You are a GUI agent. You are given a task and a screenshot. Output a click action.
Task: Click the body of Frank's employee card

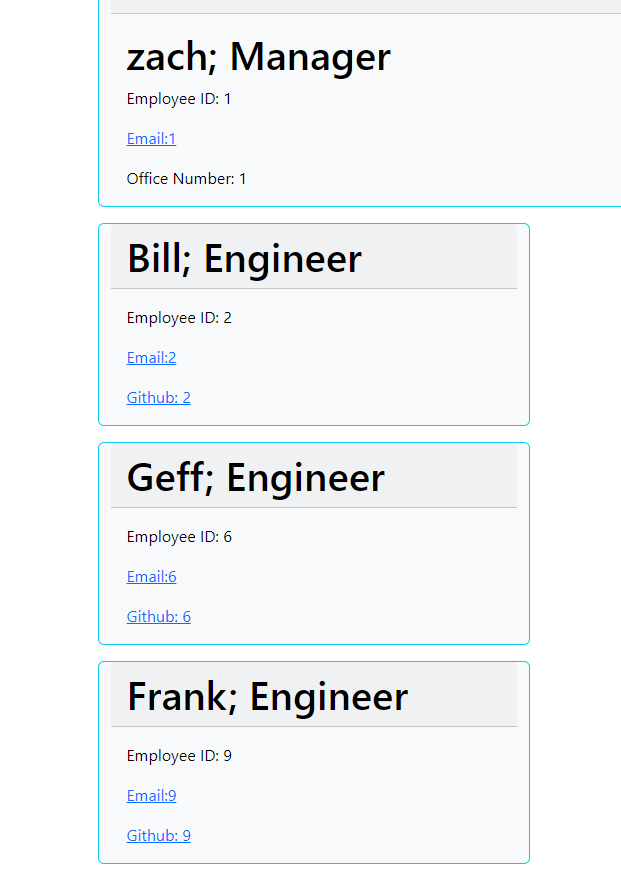pos(313,795)
